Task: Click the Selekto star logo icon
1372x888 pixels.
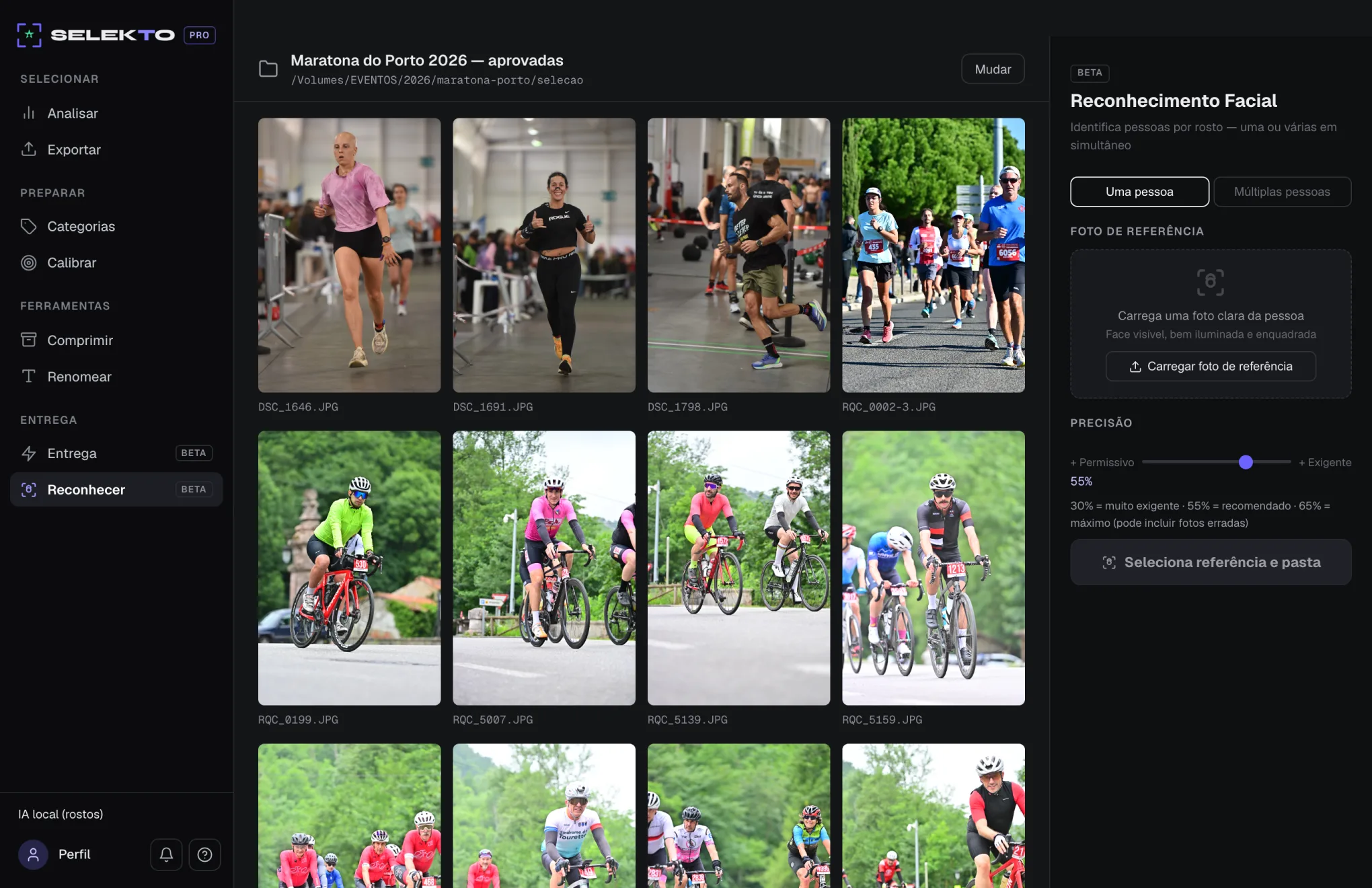Action: point(29,35)
